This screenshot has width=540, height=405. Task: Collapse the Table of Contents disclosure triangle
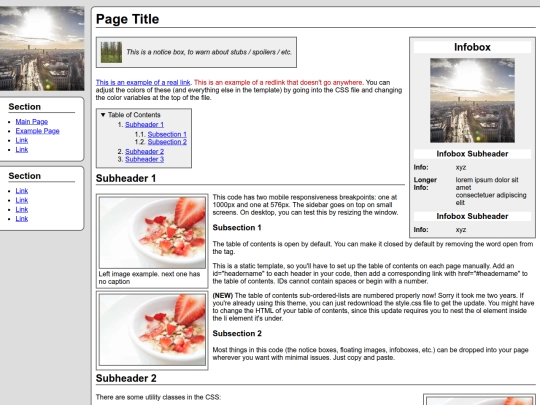point(103,115)
